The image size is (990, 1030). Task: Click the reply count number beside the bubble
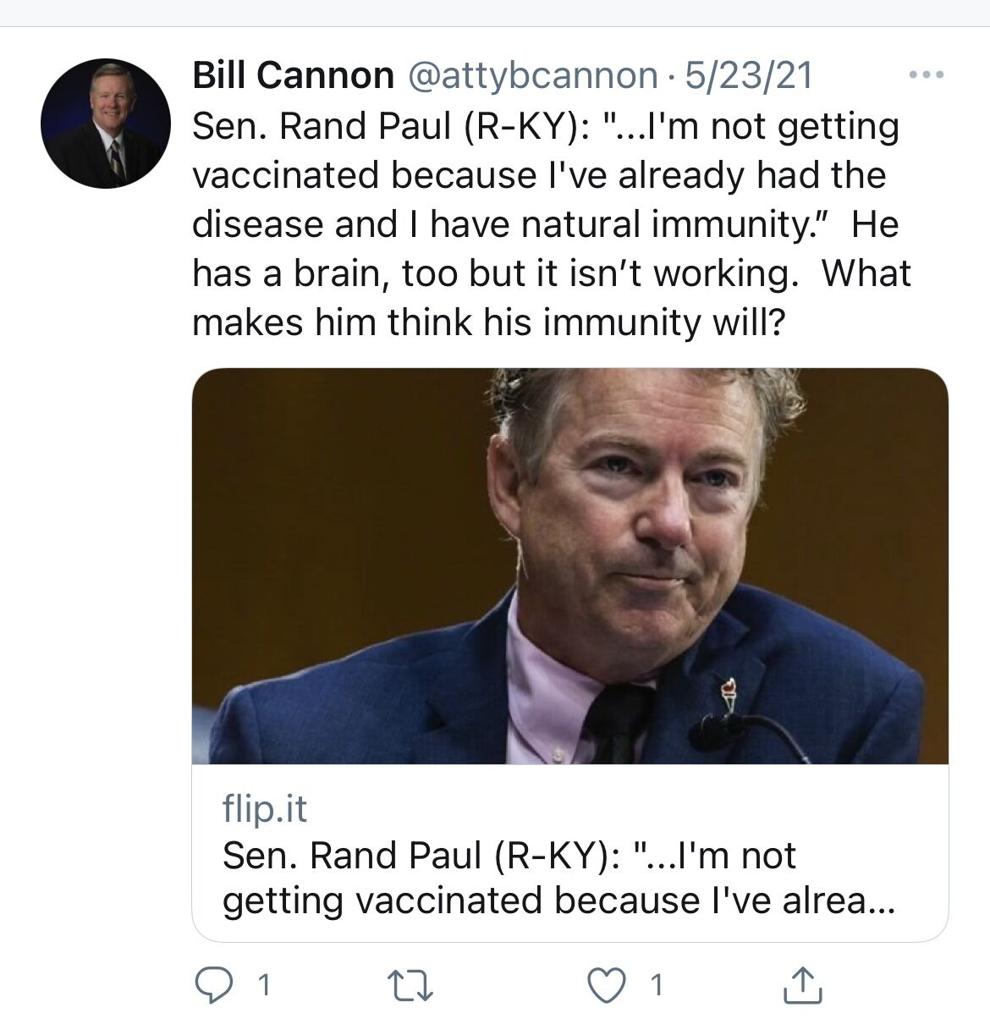click(x=263, y=985)
